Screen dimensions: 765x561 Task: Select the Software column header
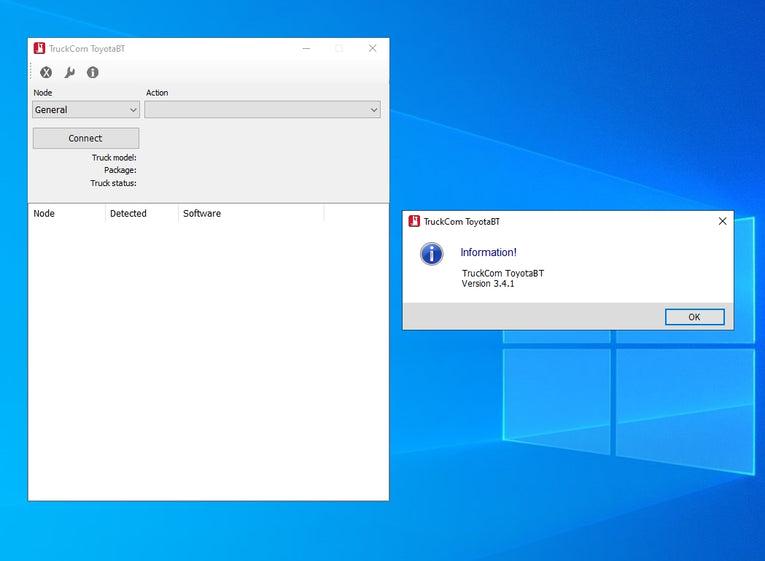(x=250, y=213)
